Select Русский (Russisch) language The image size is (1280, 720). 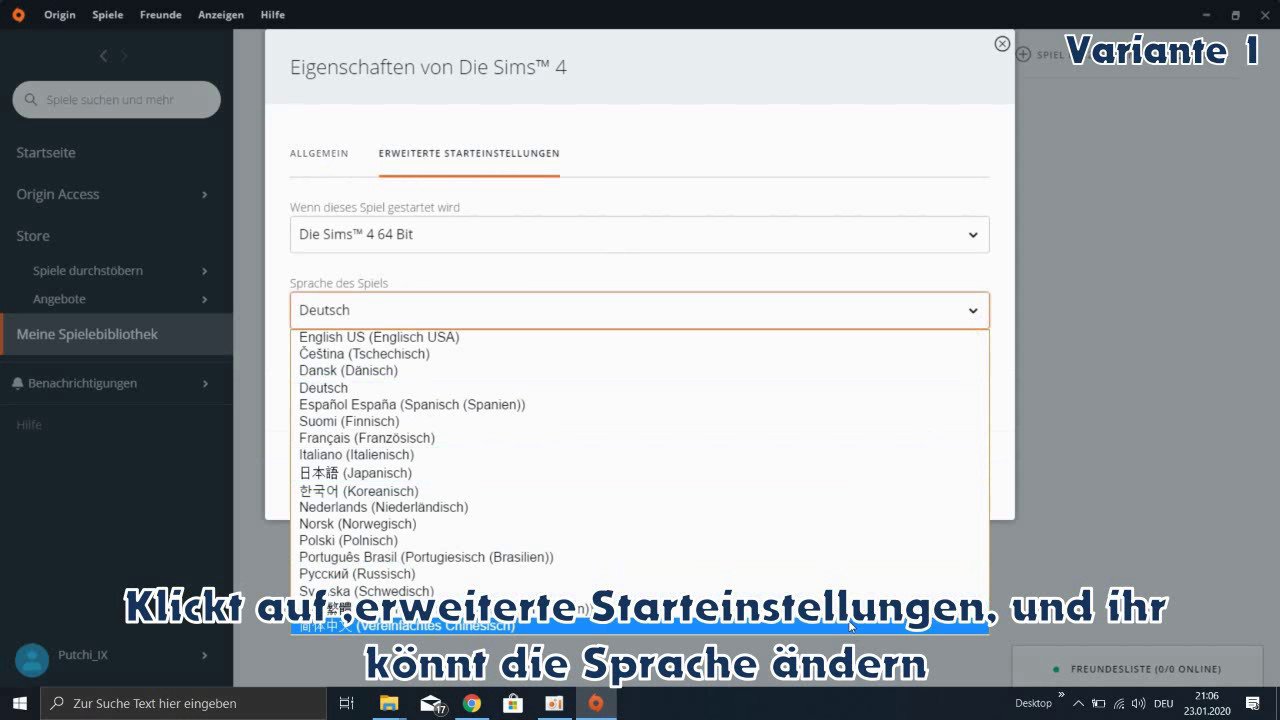coord(639,574)
